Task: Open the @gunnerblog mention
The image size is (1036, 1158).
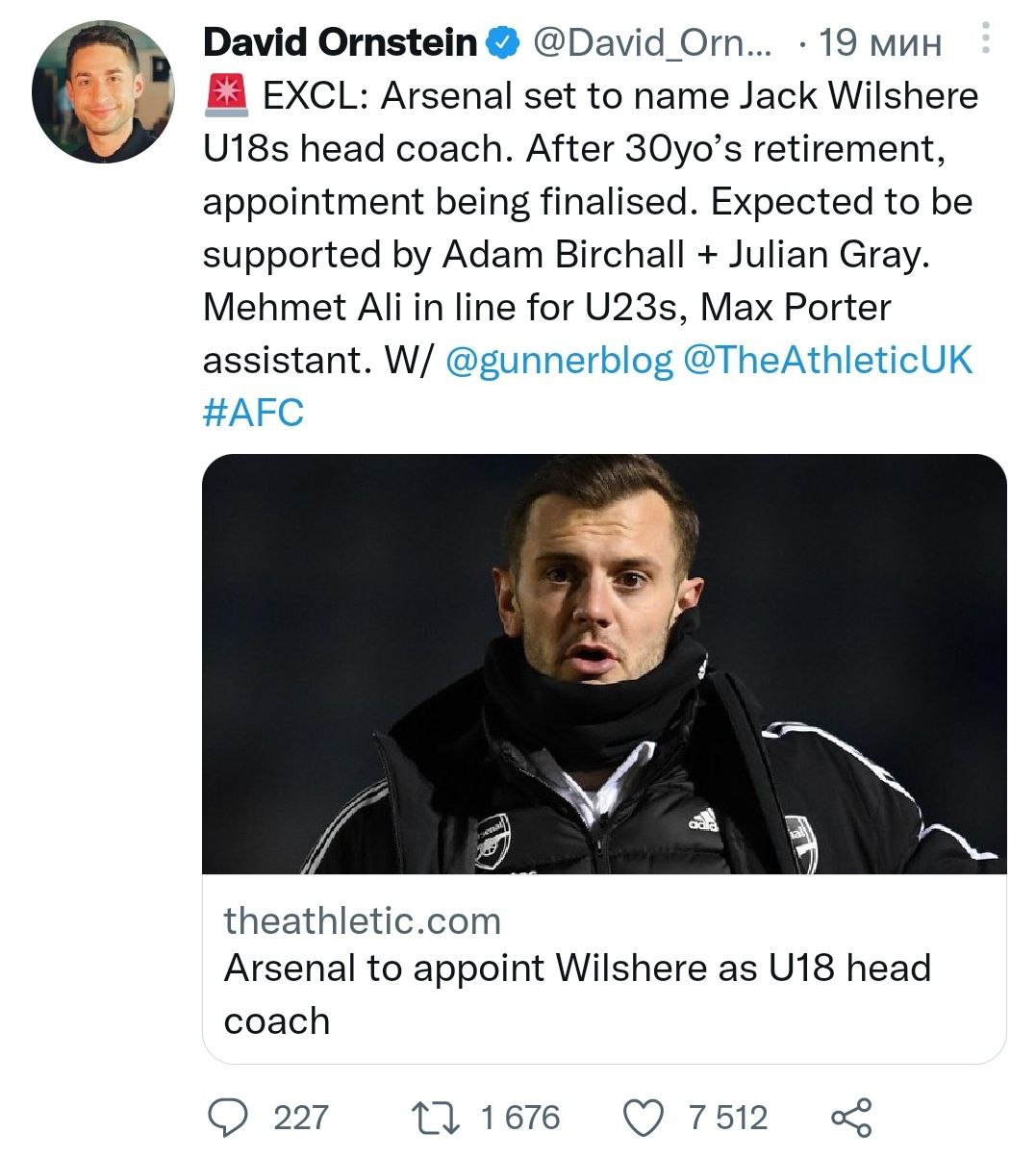Action: 560,360
